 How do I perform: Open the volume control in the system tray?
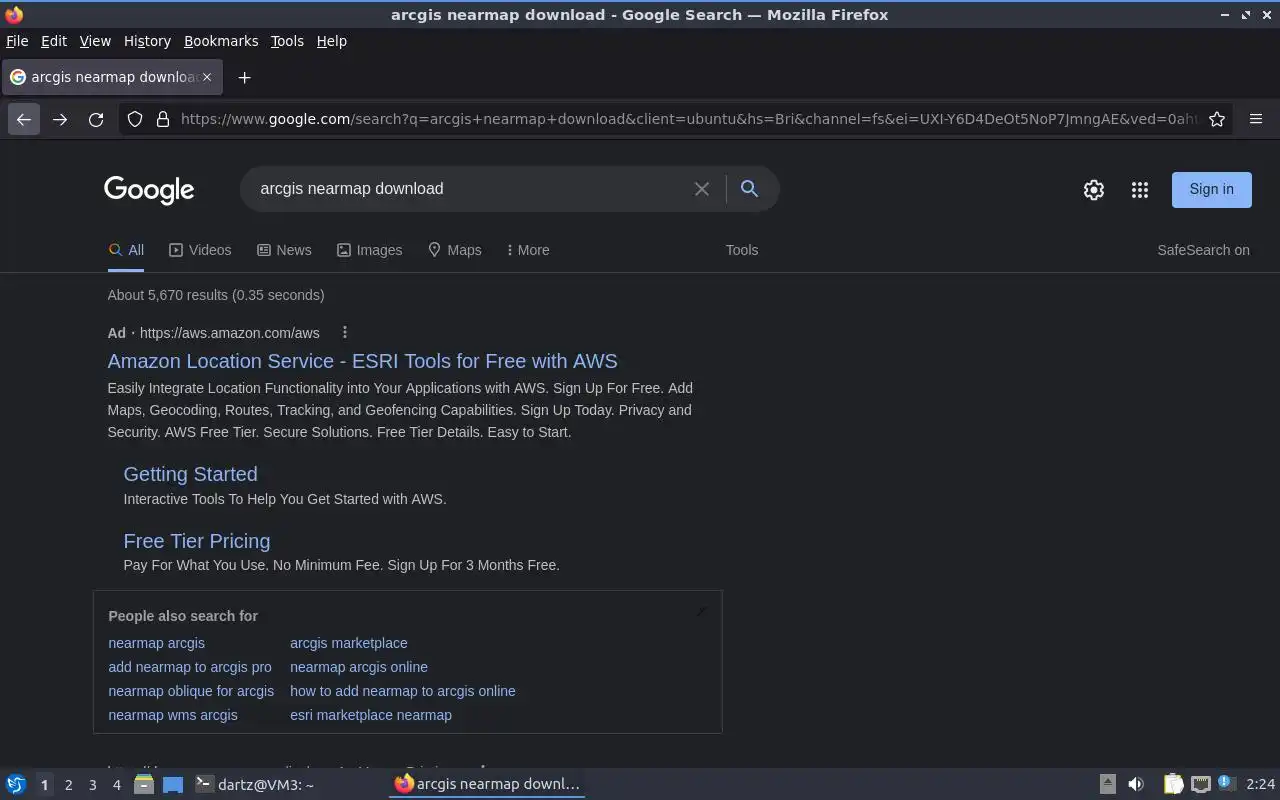1136,785
